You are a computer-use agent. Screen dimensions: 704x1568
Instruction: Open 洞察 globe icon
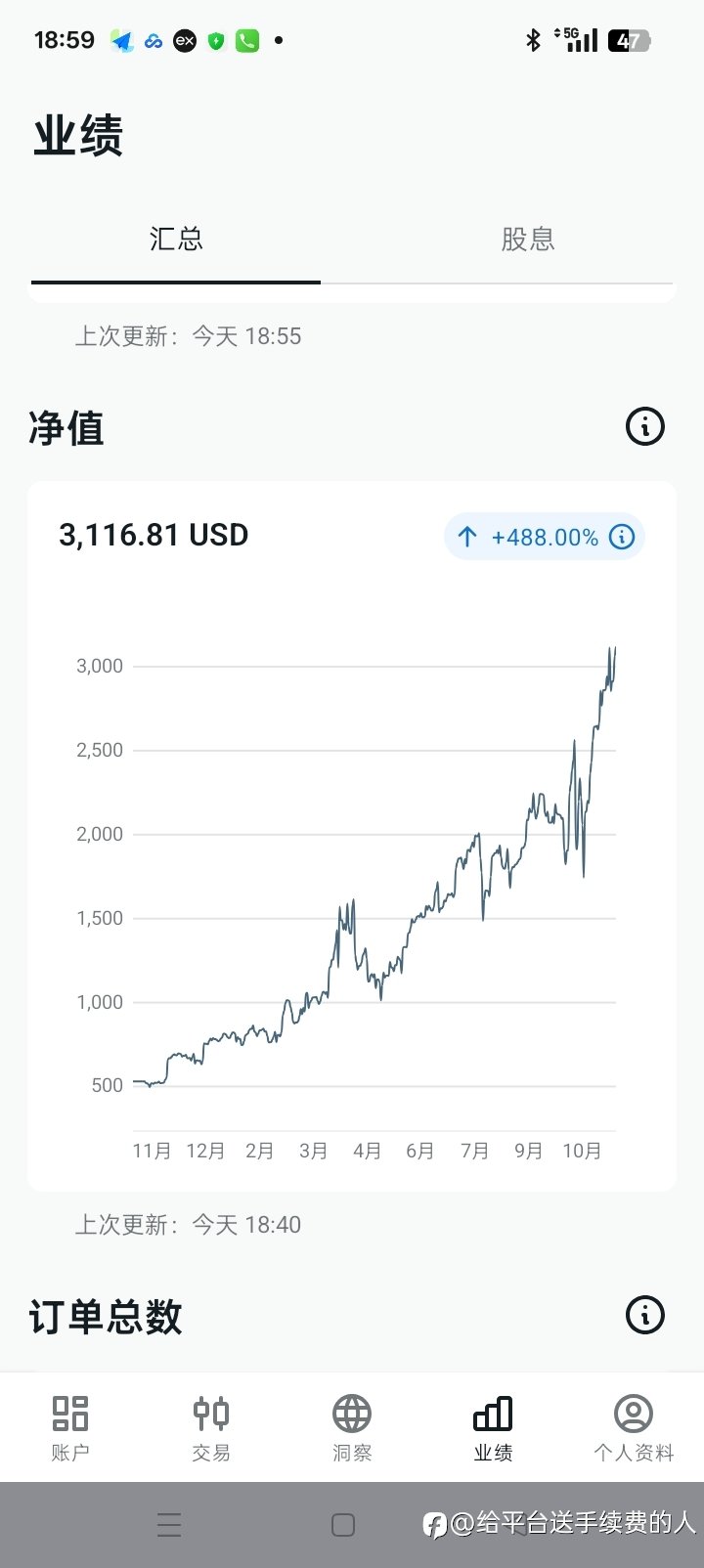[352, 1427]
